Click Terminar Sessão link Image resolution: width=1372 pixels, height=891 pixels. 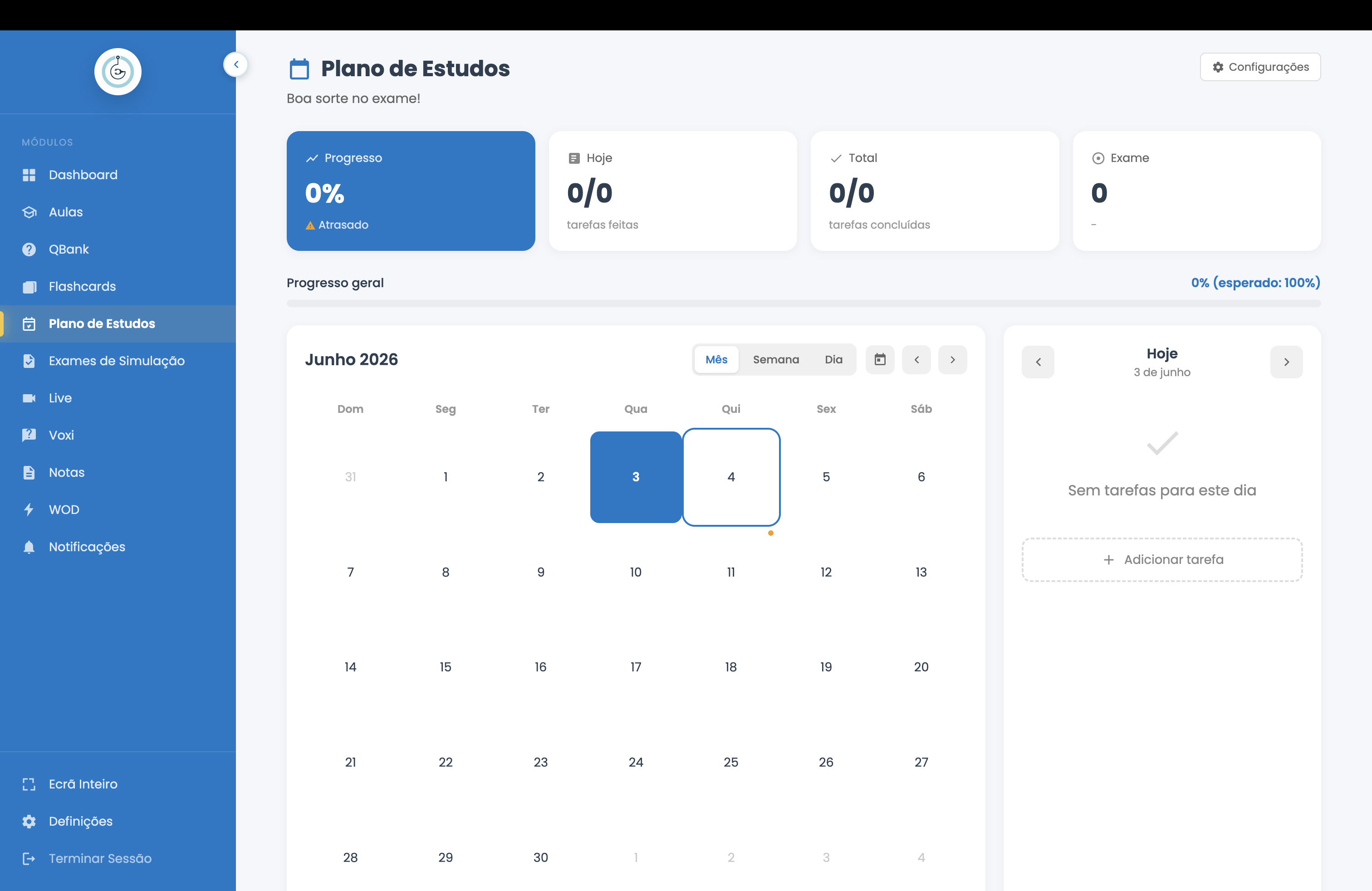pyautogui.click(x=118, y=858)
